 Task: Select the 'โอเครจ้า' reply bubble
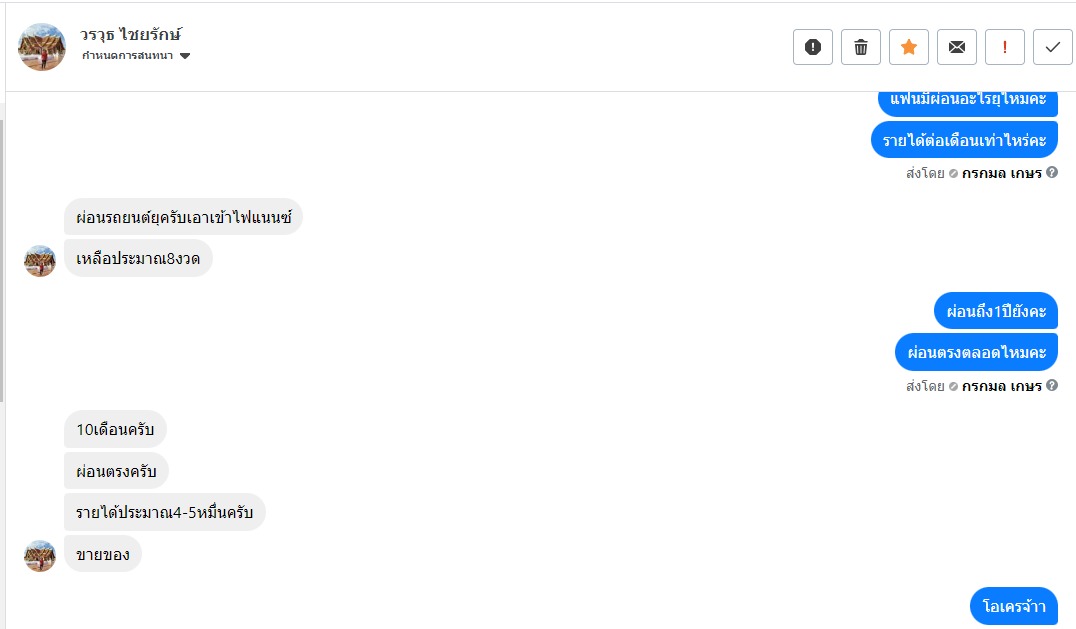click(1013, 606)
